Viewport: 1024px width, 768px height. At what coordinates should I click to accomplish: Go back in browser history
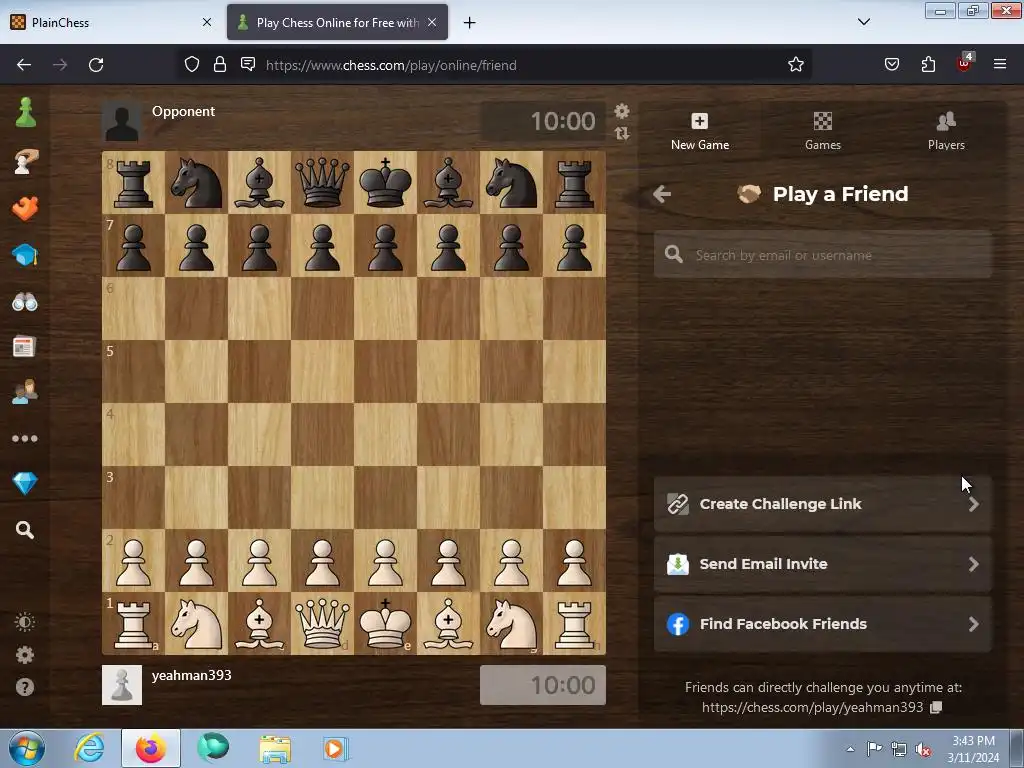pos(24,65)
